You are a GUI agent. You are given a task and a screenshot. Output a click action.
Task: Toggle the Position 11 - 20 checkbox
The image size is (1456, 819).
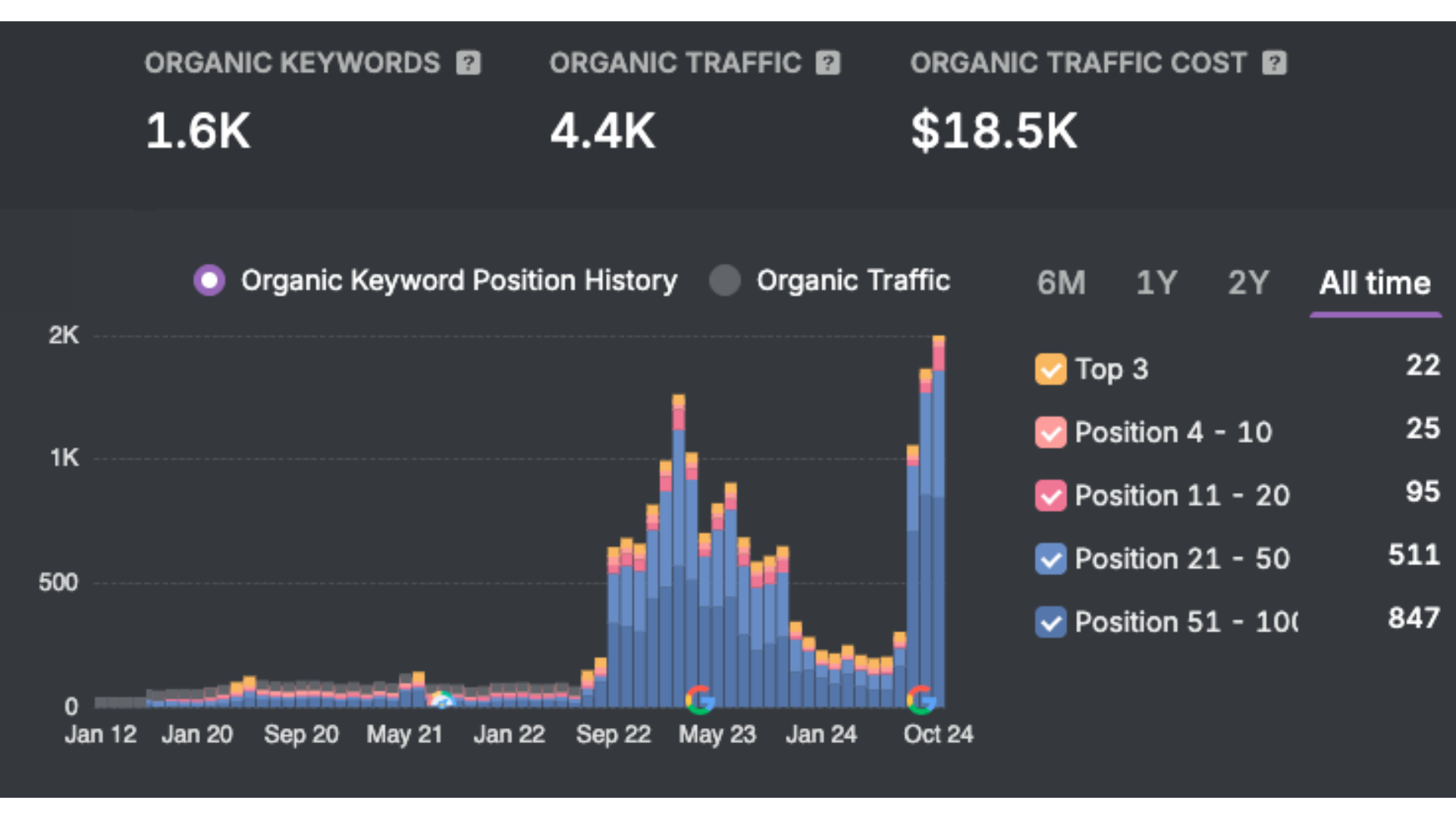tap(1050, 496)
